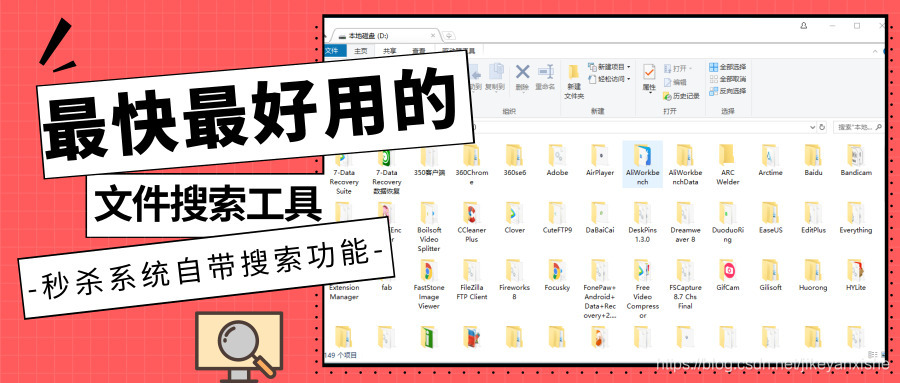Select the FSCapture 8.7 Chs Final folder
900x383 pixels.
(x=684, y=284)
